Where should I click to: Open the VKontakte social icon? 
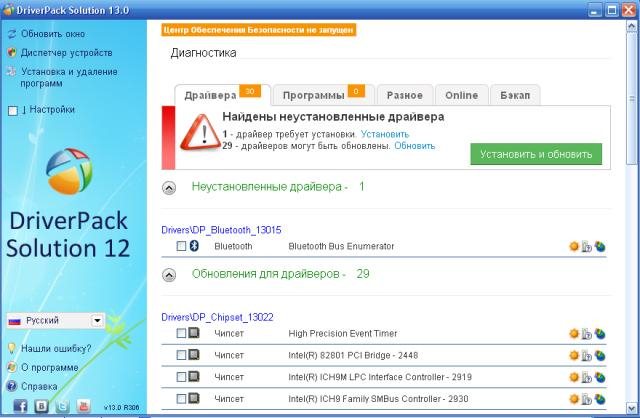pos(40,407)
